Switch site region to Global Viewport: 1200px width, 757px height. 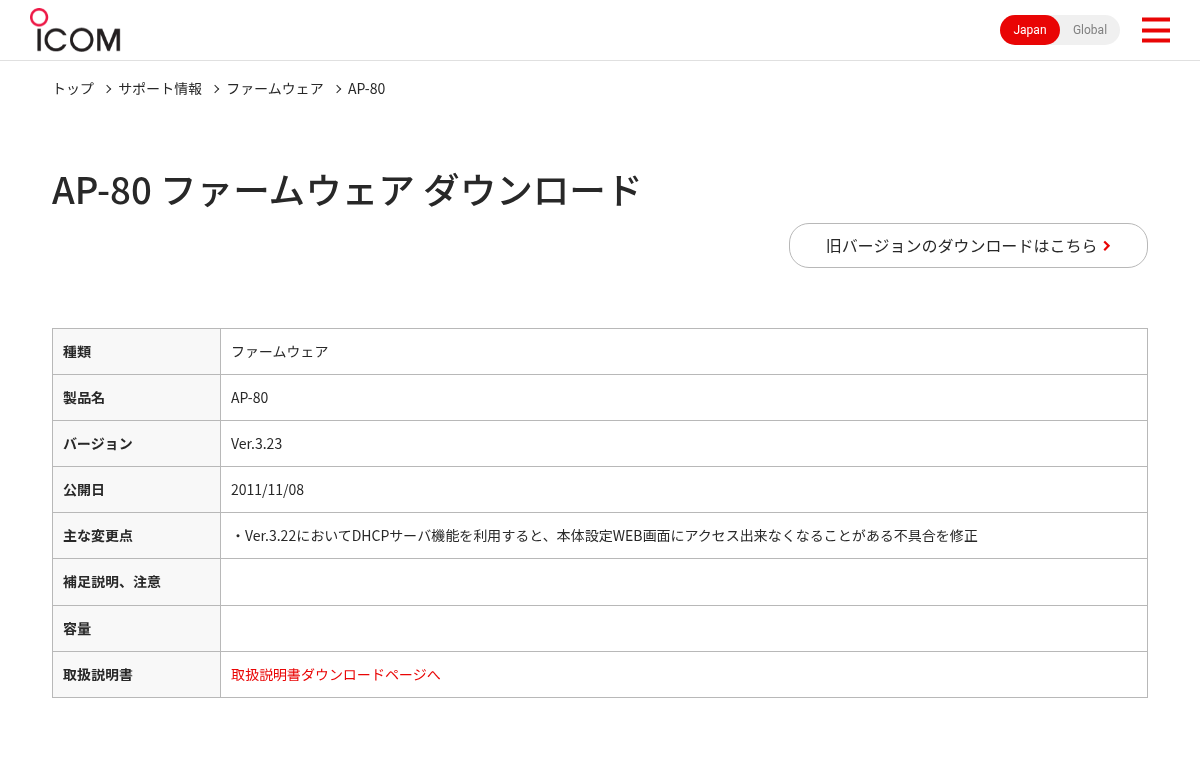[1089, 30]
